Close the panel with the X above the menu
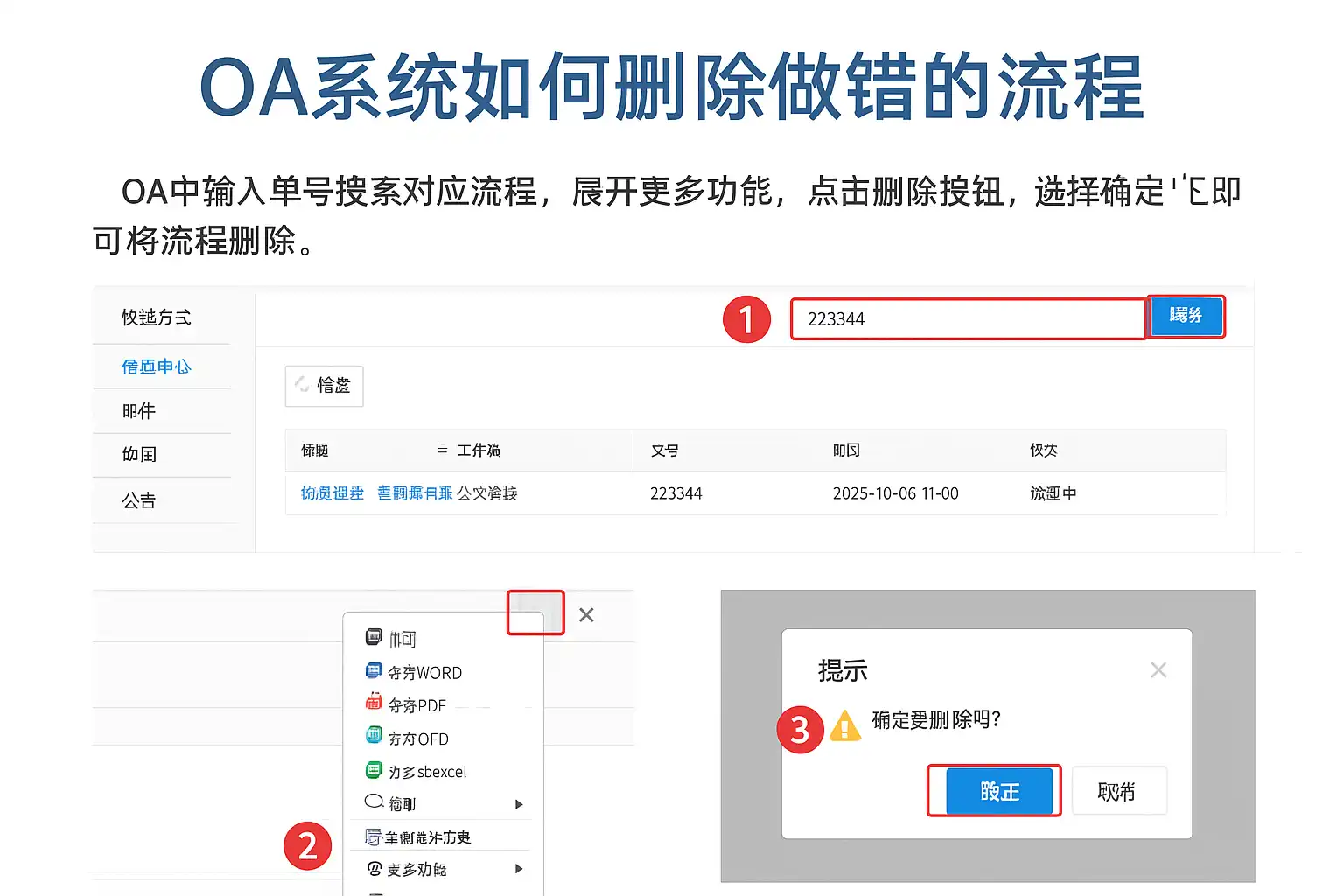 click(586, 615)
